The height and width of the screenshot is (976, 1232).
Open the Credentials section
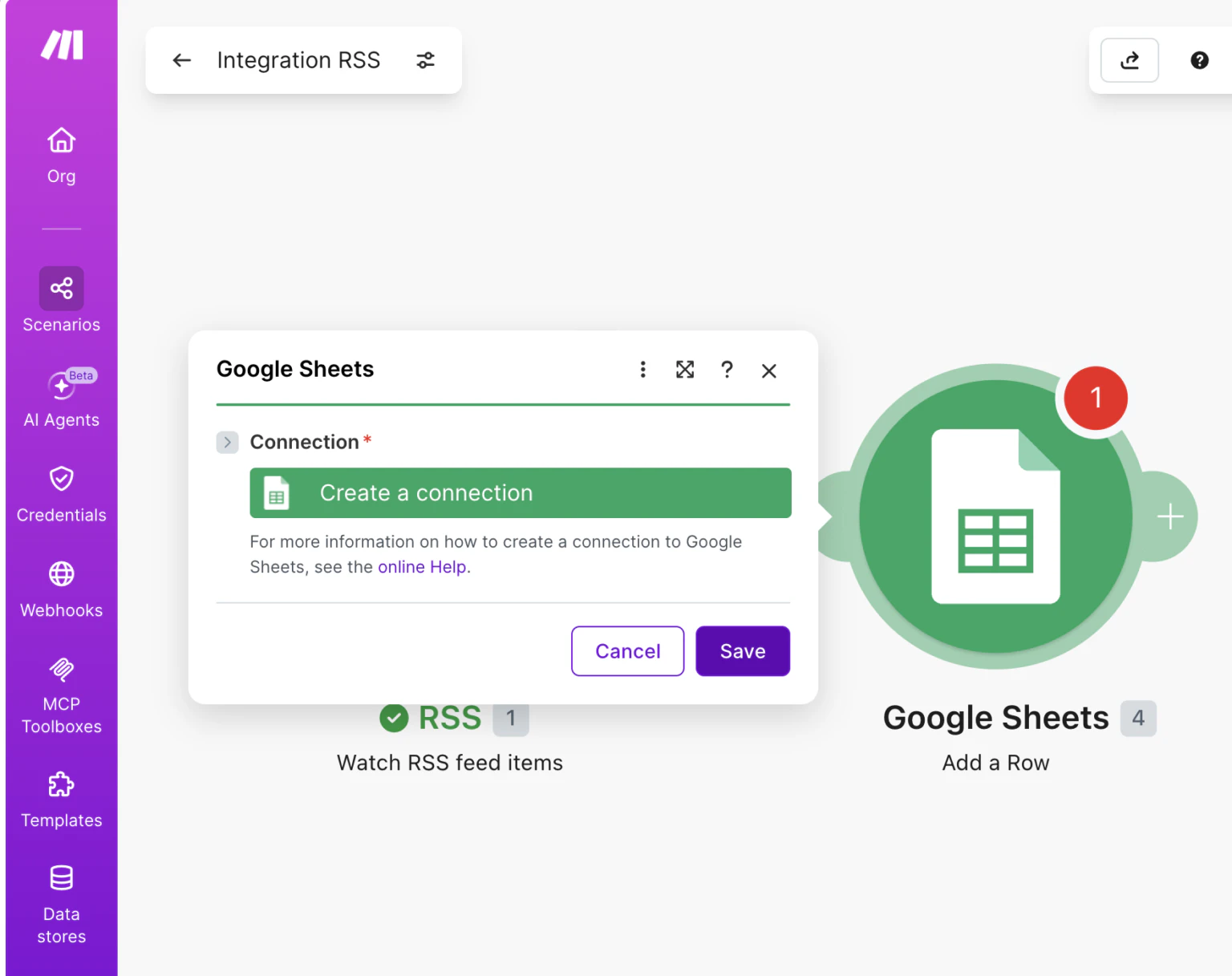click(61, 495)
